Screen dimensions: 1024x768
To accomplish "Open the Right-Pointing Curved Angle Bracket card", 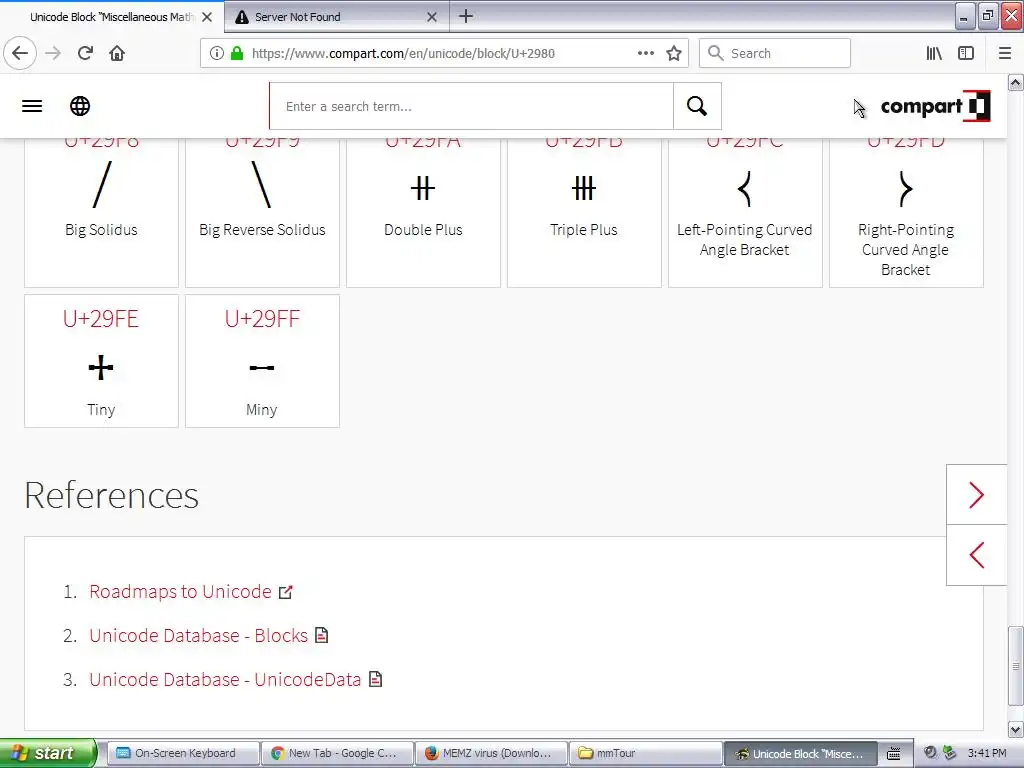I will [906, 212].
